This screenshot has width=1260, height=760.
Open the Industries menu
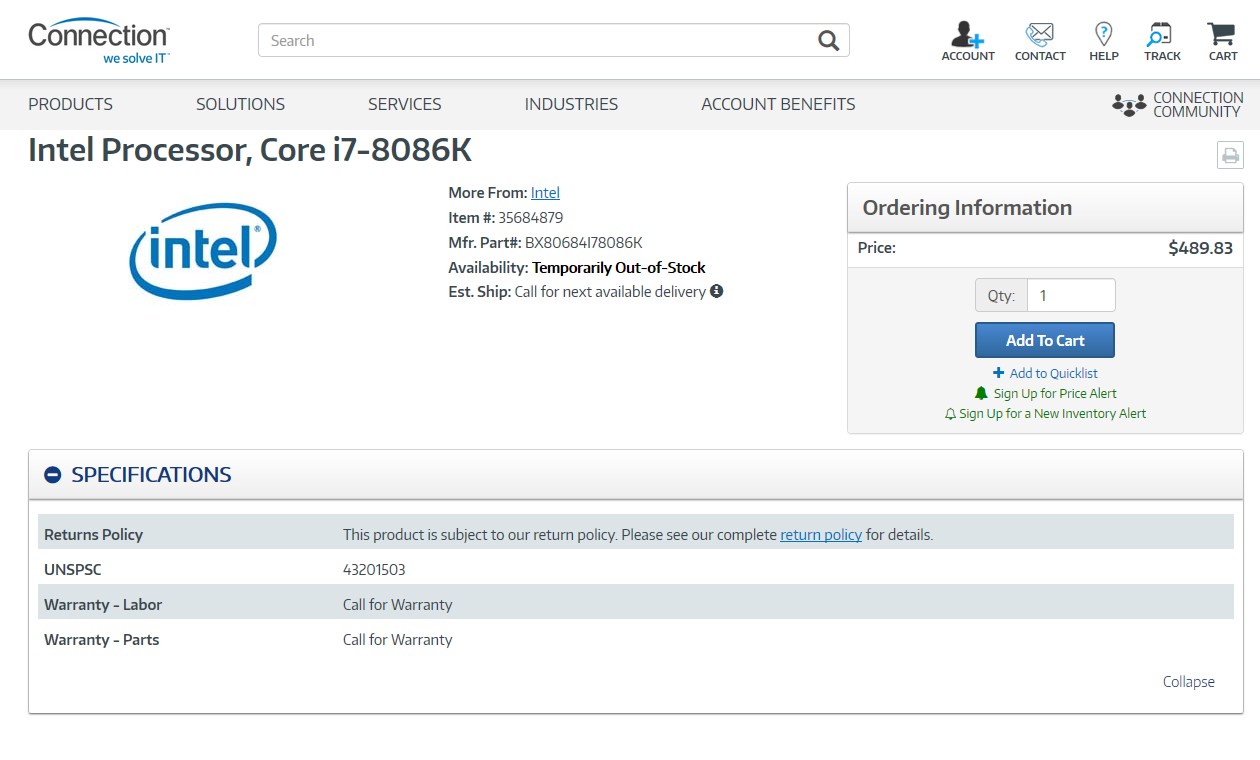pos(571,104)
